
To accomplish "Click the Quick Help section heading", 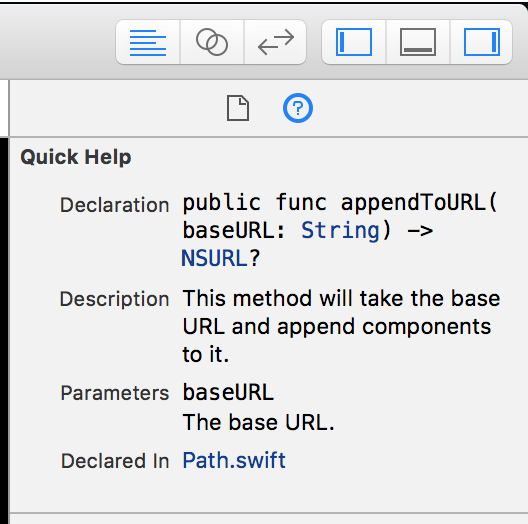I will click(76, 157).
